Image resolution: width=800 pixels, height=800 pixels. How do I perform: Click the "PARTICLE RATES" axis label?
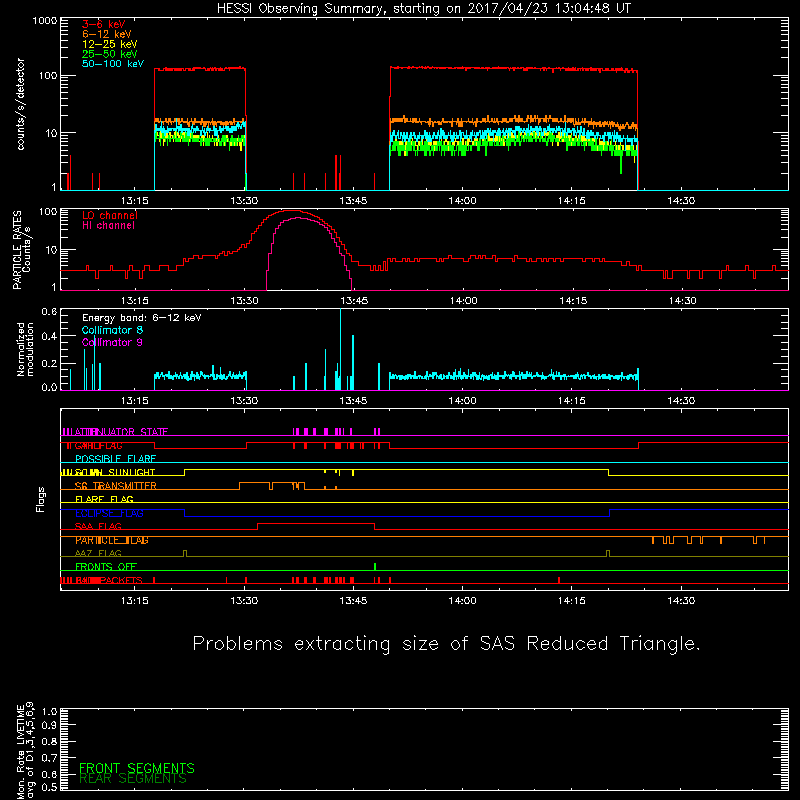coord(17,250)
